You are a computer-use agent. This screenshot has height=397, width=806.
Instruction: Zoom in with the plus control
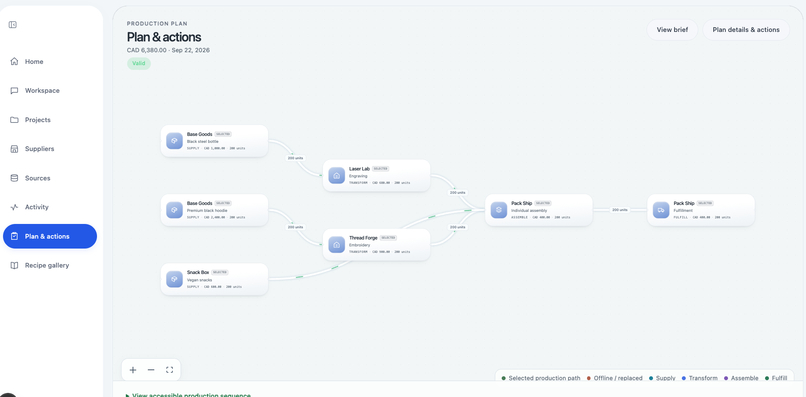pos(133,370)
